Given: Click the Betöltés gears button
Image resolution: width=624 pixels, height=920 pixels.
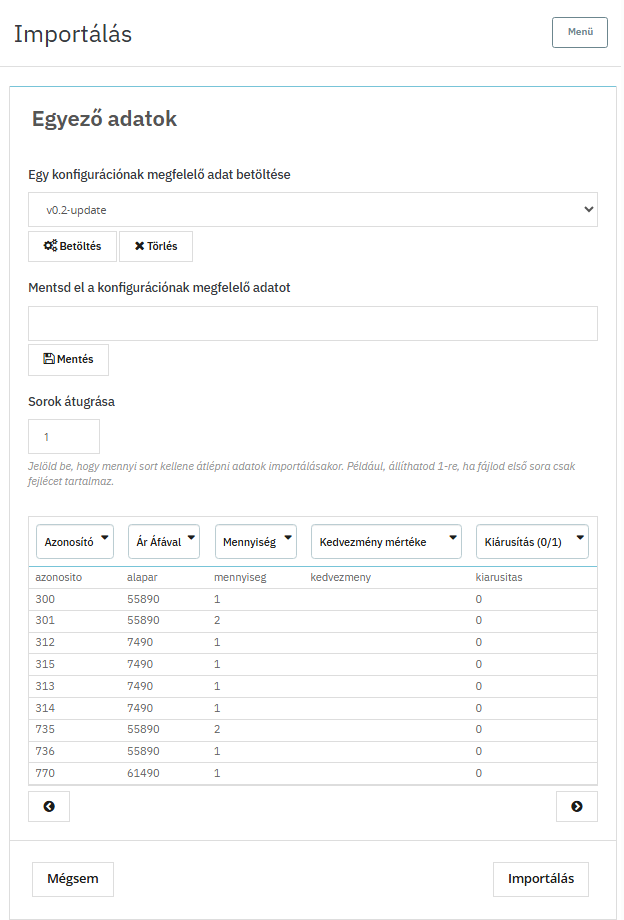Looking at the screenshot, I should click(72, 246).
